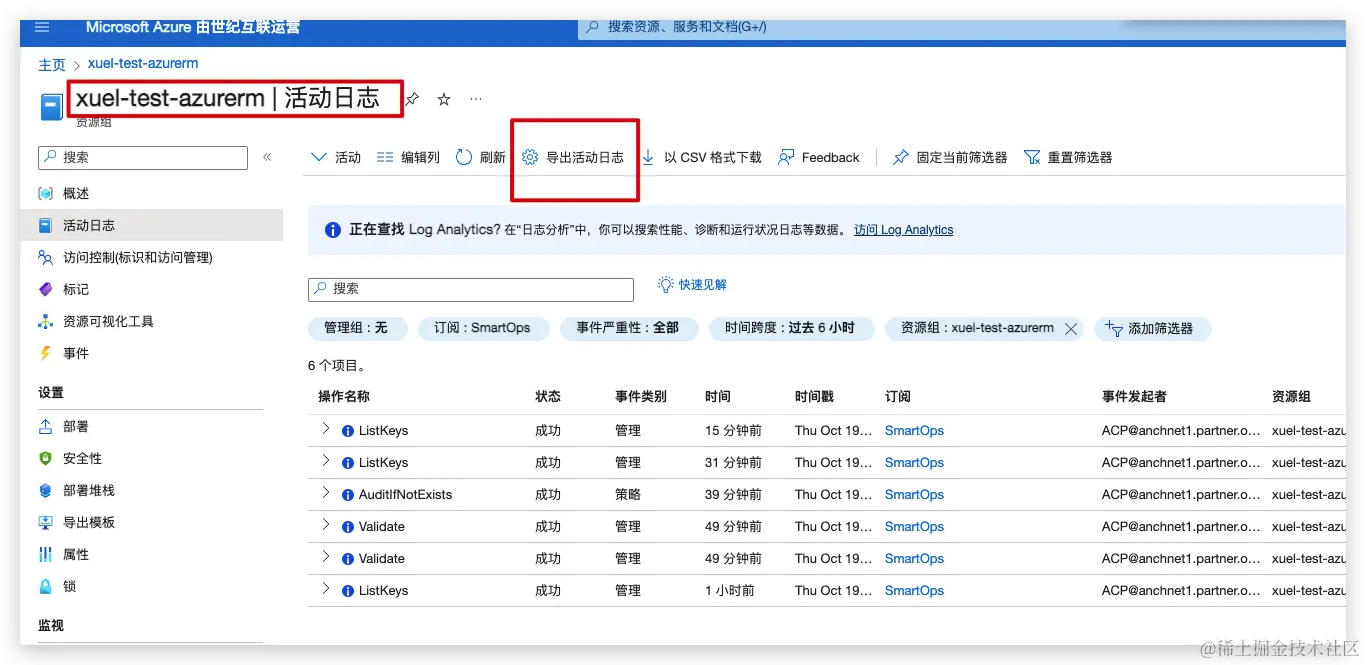Expand the ListKeys row from 31 minutes ago
Viewport: 1366px width, 665px height.
(x=325, y=461)
